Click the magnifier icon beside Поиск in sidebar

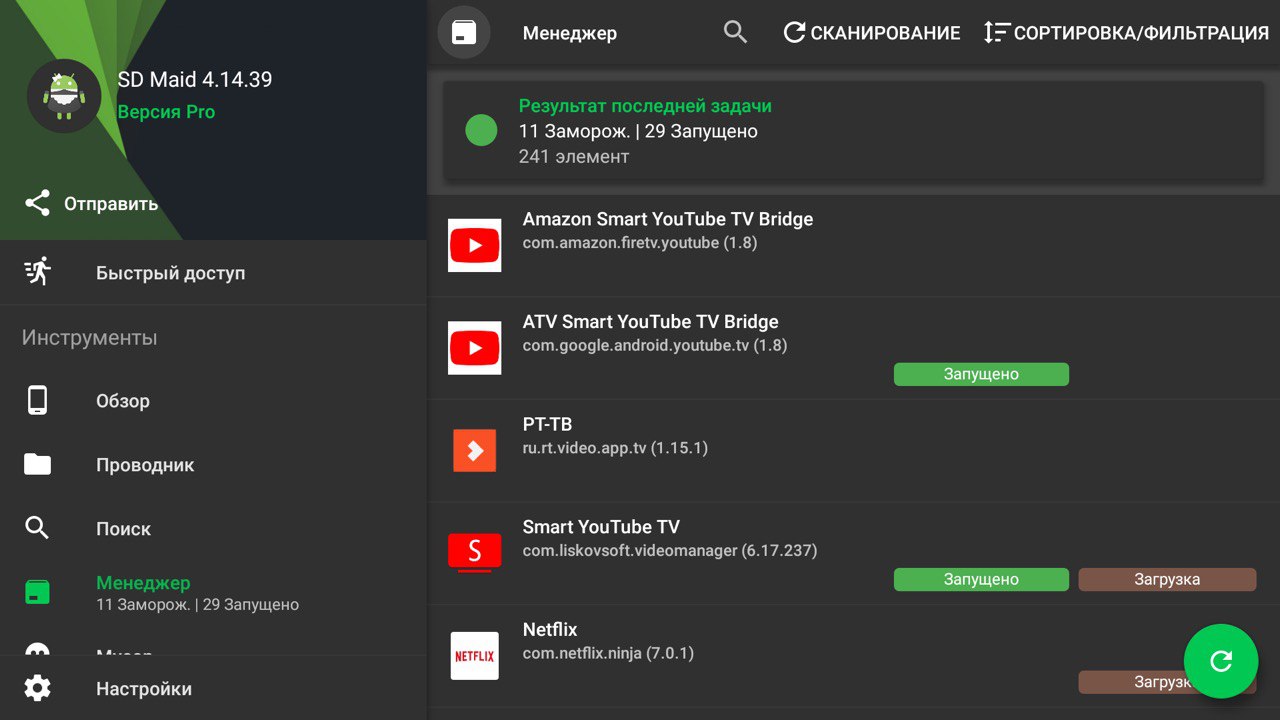37,528
